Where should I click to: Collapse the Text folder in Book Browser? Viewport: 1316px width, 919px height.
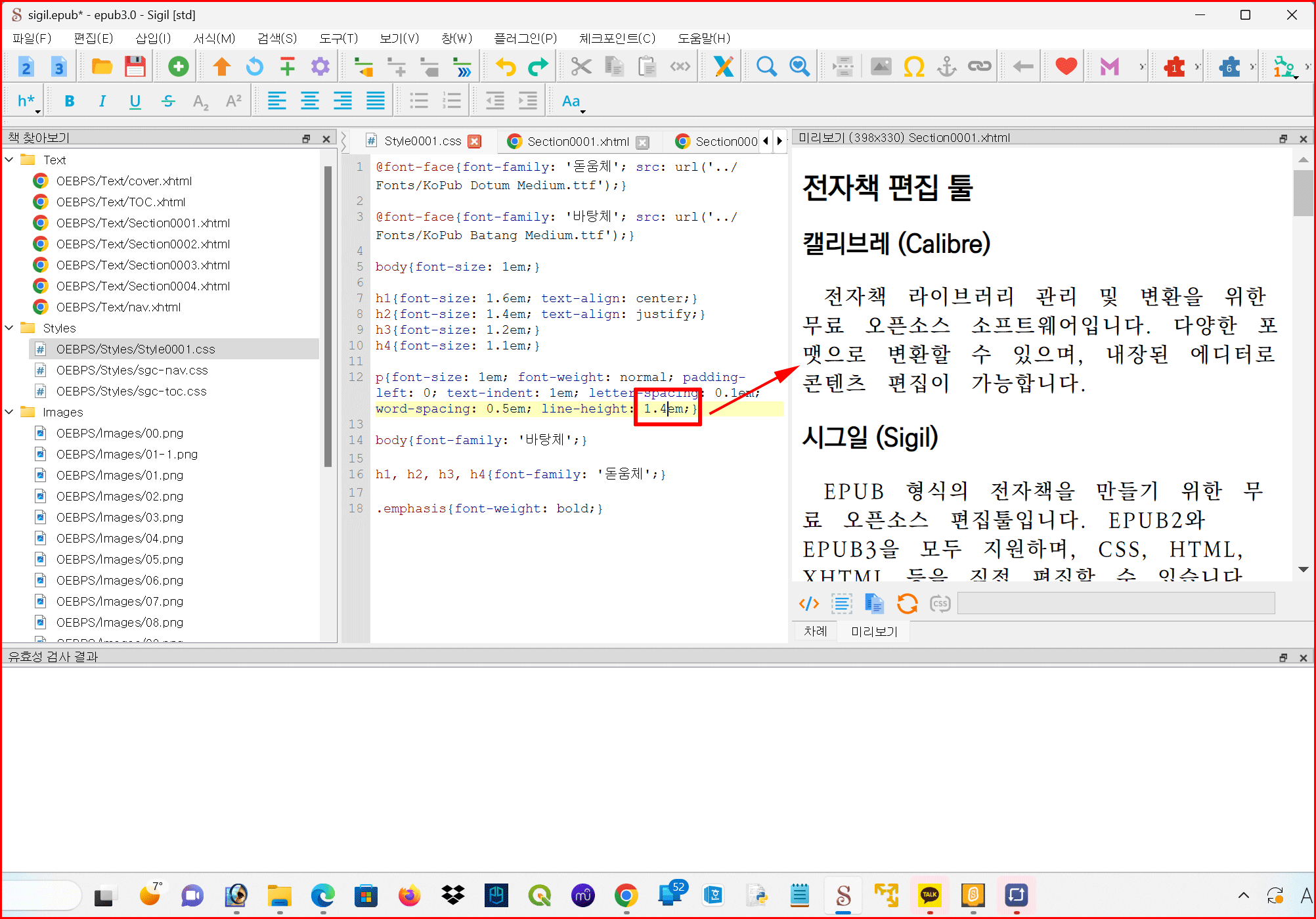tap(10, 160)
